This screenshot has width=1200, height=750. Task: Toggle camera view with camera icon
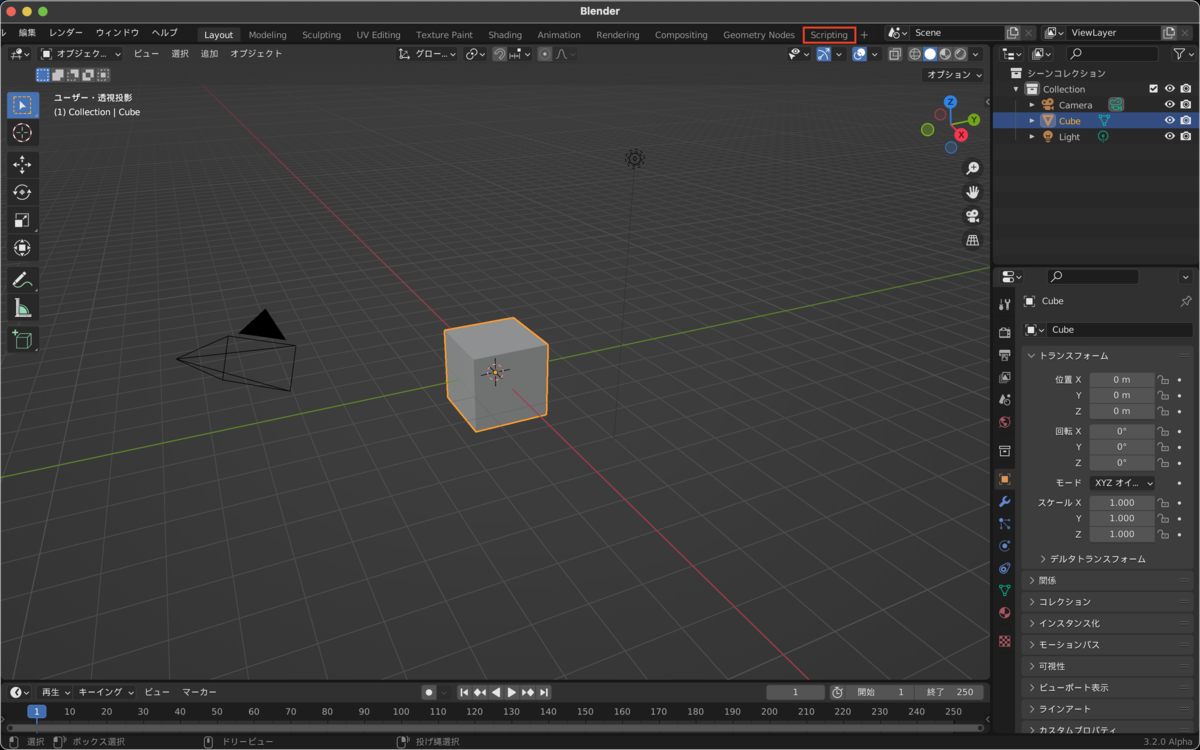tap(972, 217)
